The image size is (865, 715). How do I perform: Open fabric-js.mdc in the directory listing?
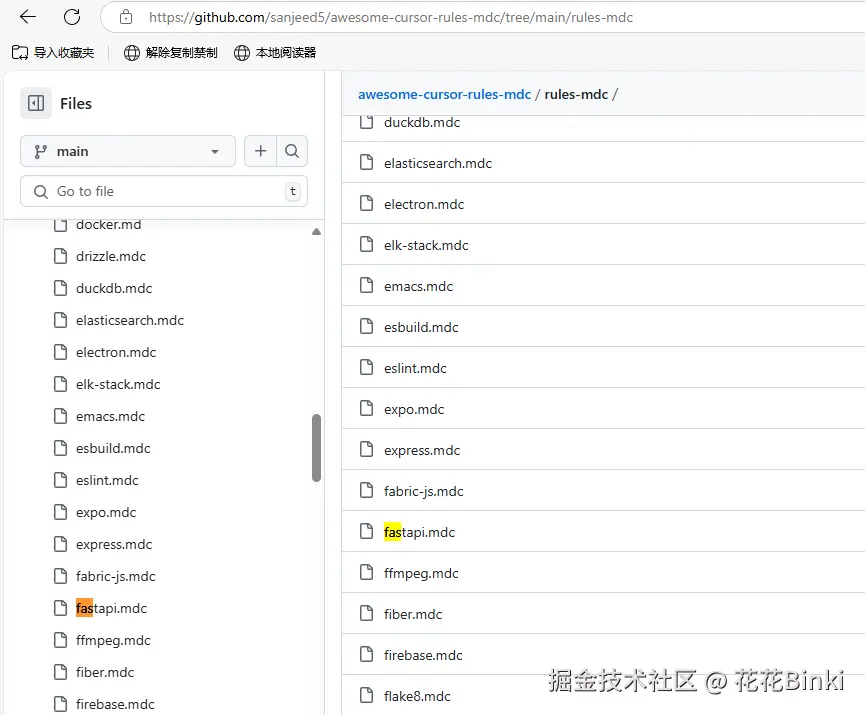[x=423, y=492]
